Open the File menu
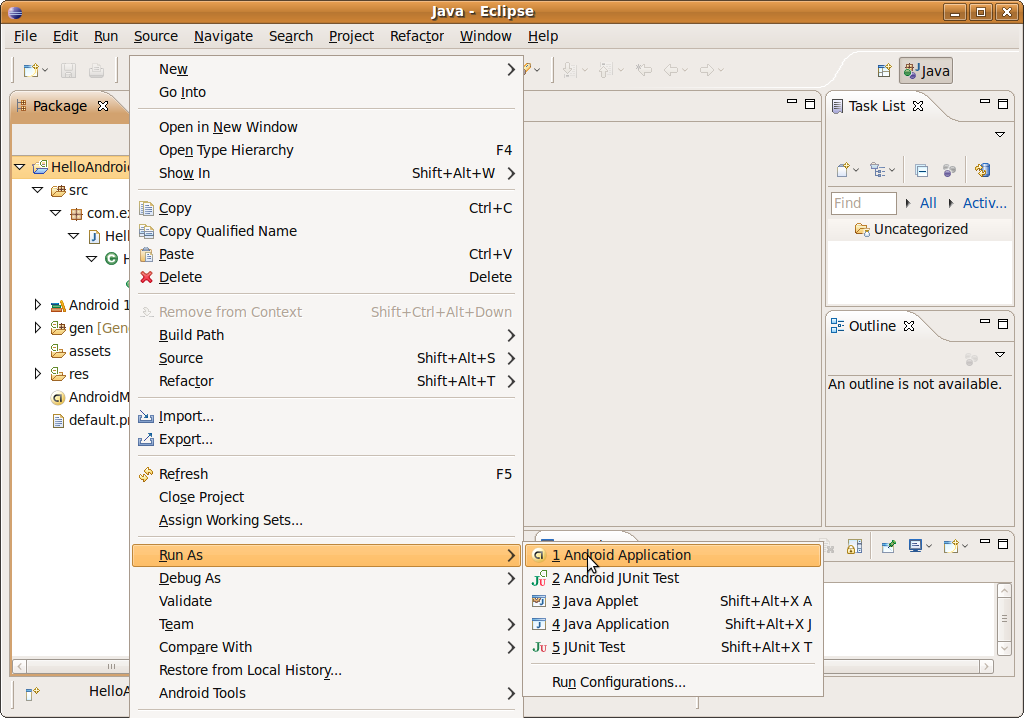This screenshot has height=718, width=1024. click(25, 36)
